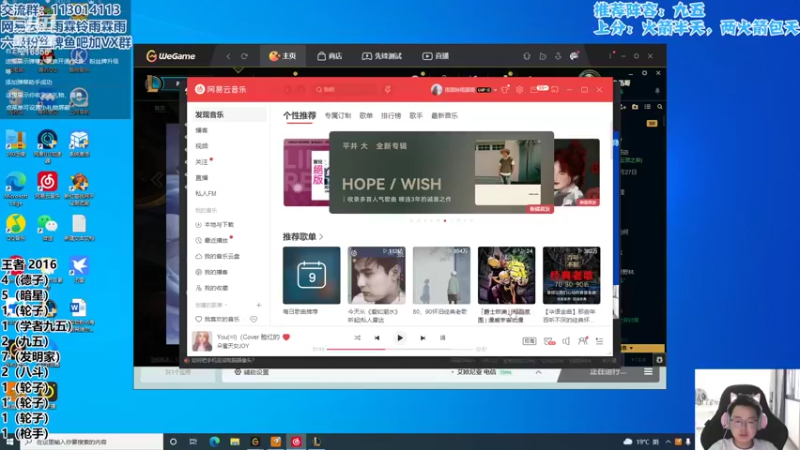Click Windows Start button
The height and width of the screenshot is (450, 800).
click(x=9, y=442)
